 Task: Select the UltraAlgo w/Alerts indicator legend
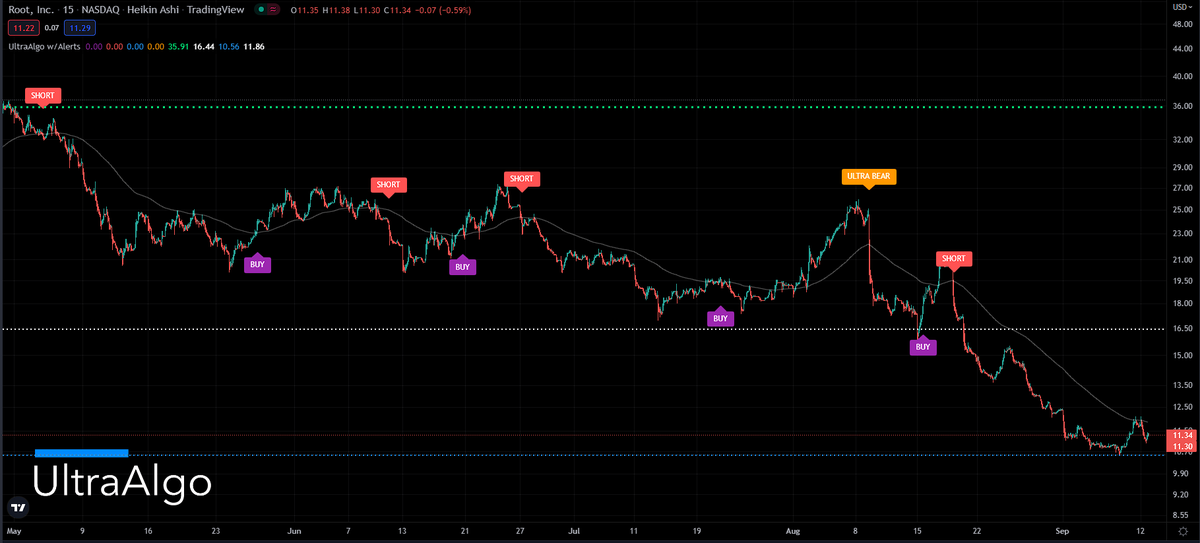43,45
